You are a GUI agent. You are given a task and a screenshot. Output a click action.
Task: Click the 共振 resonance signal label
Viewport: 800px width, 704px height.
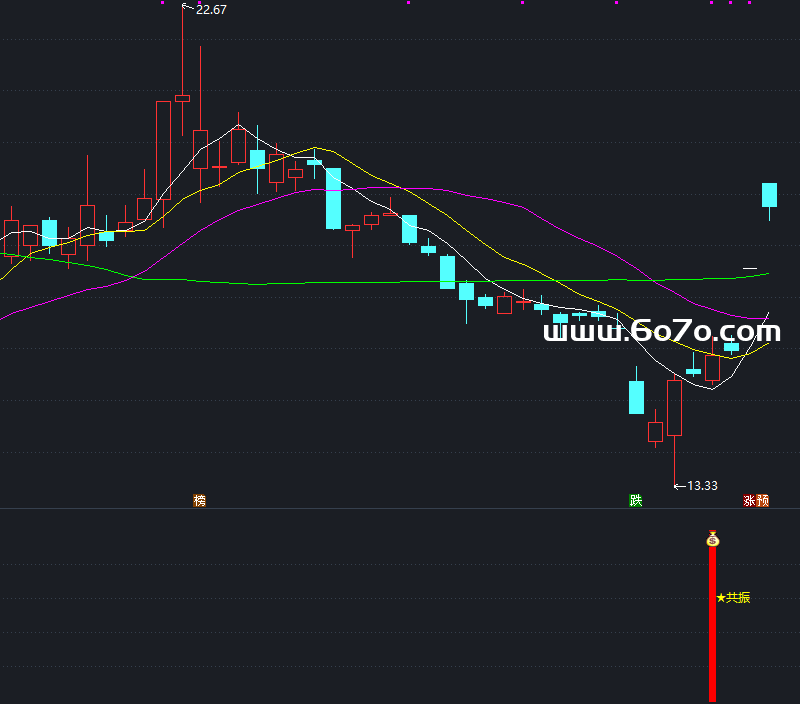pyautogui.click(x=738, y=598)
